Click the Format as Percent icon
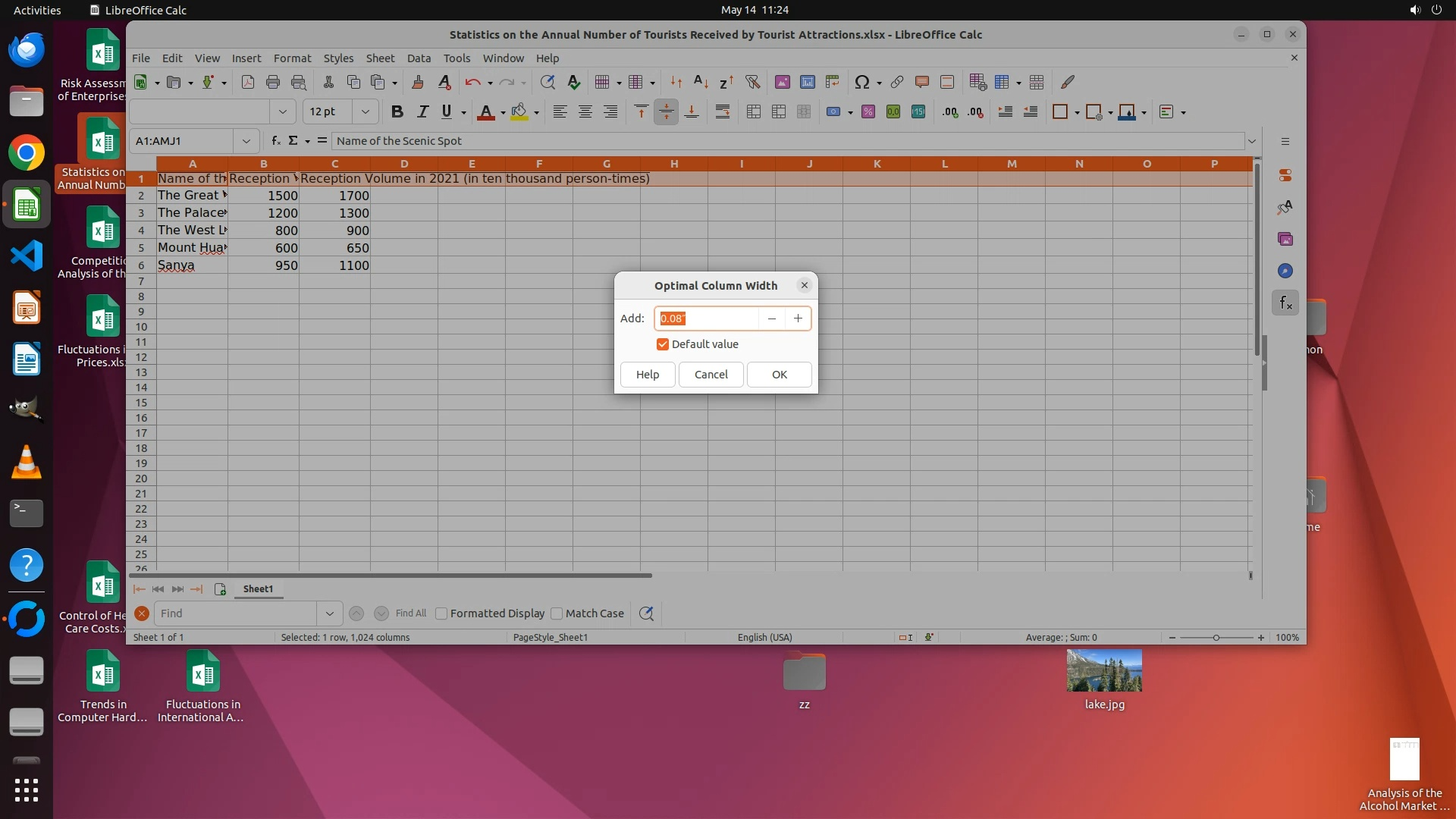Image resolution: width=1456 pixels, height=819 pixels. [x=868, y=112]
